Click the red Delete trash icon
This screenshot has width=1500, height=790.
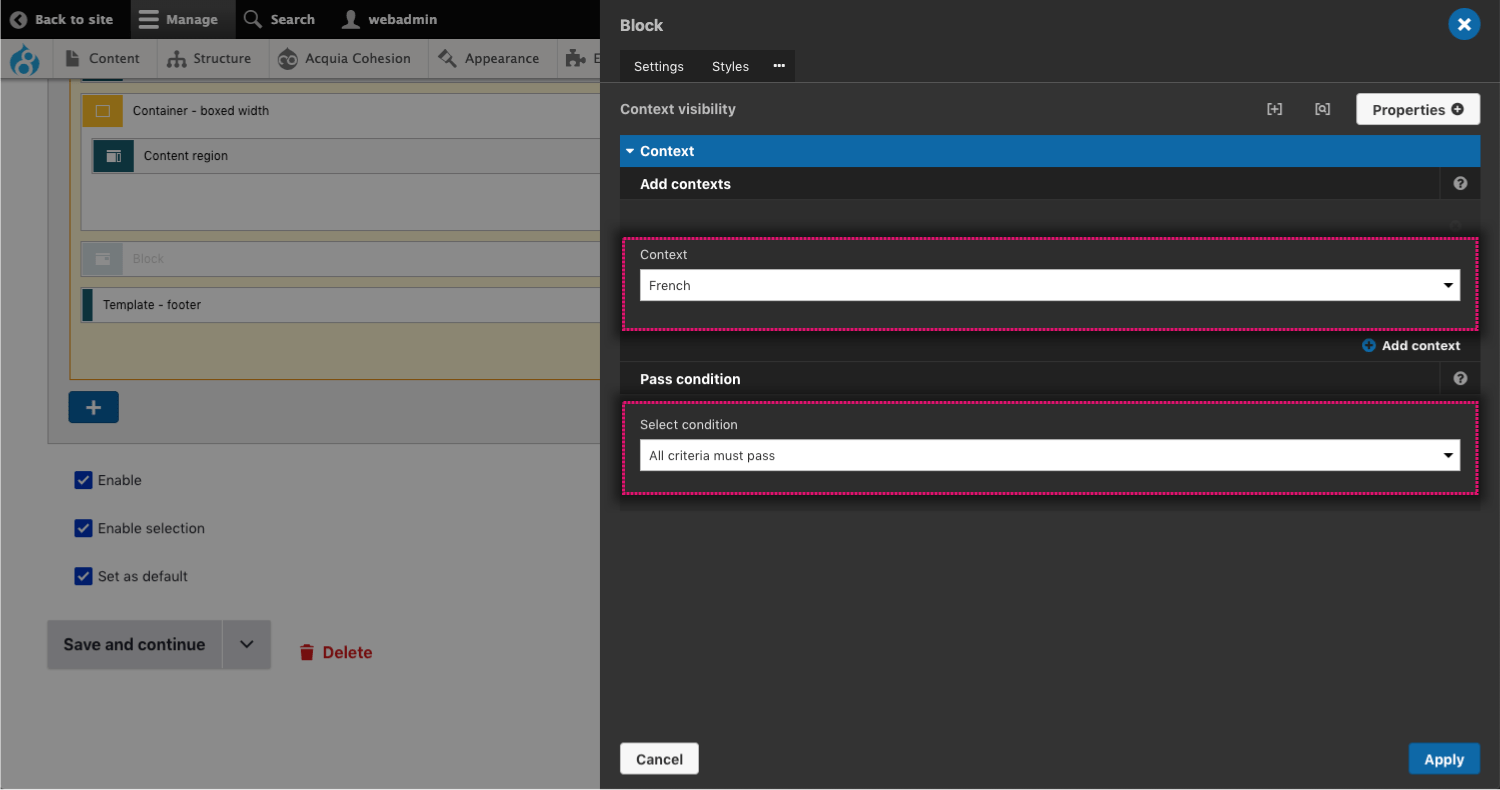tap(307, 653)
